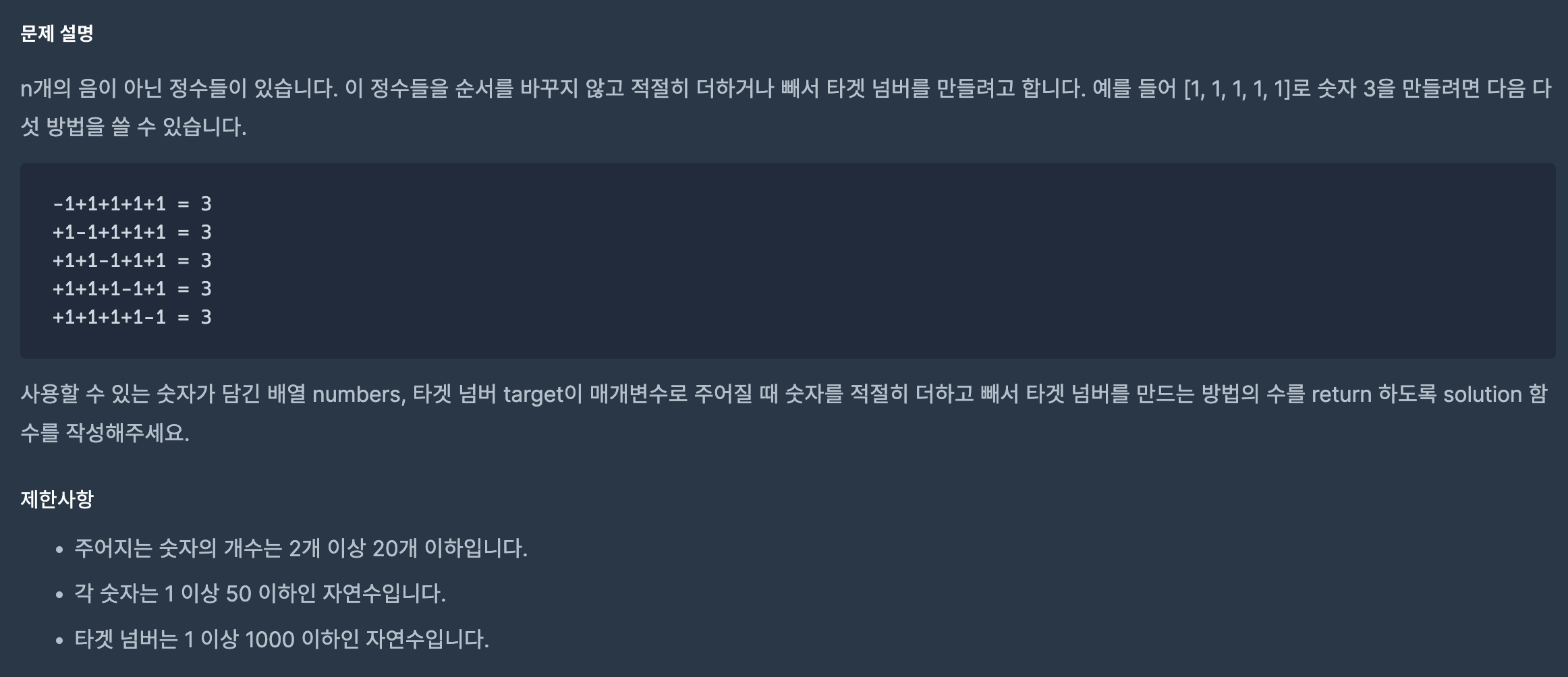Image resolution: width=1568 pixels, height=677 pixels.
Task: Click the number '1000' in the constraints
Action: click(x=269, y=639)
